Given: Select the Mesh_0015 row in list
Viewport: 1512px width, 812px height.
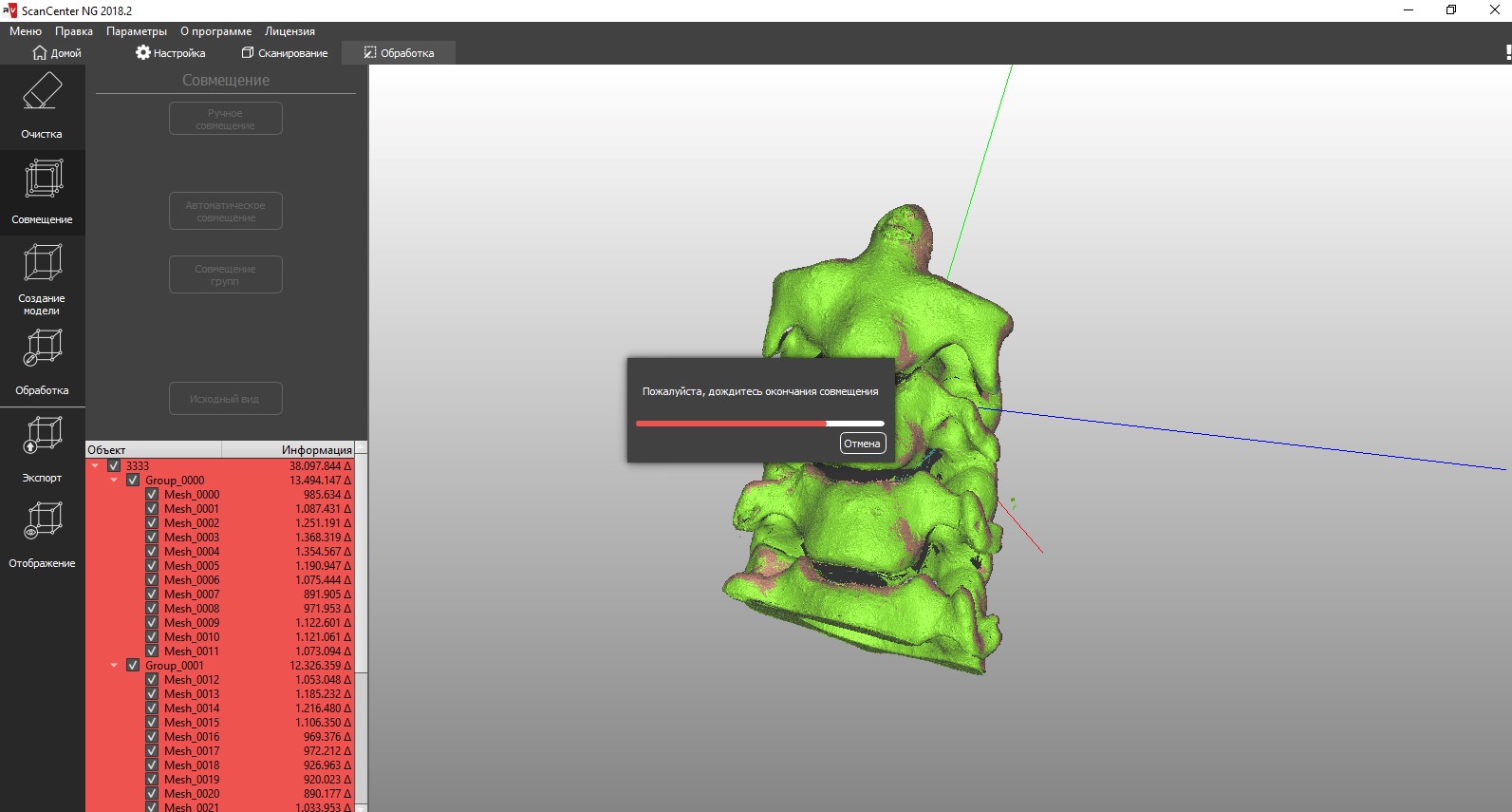Looking at the screenshot, I should click(x=192, y=723).
